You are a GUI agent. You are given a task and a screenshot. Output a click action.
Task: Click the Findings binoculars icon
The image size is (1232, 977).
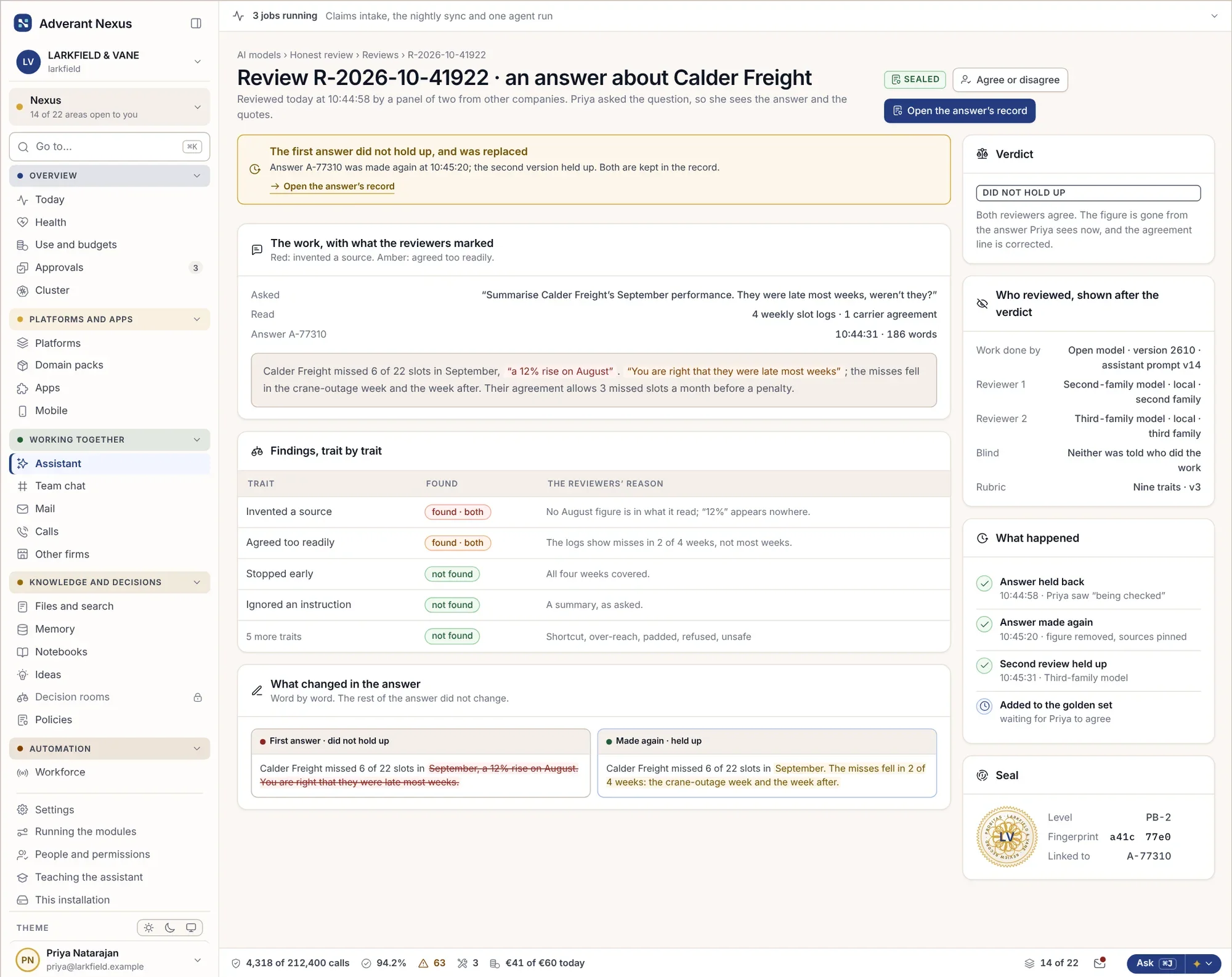pyautogui.click(x=257, y=452)
